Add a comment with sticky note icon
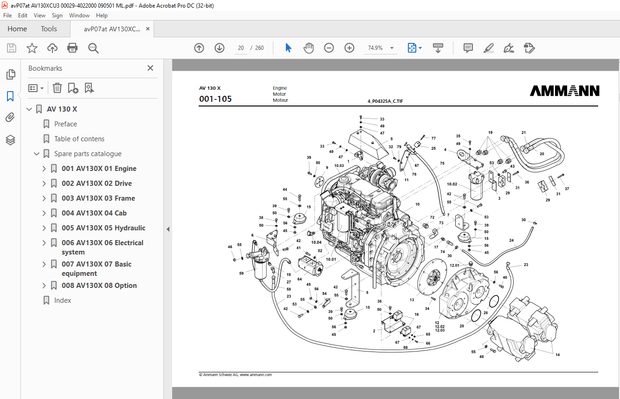620x399 pixels. (468, 48)
